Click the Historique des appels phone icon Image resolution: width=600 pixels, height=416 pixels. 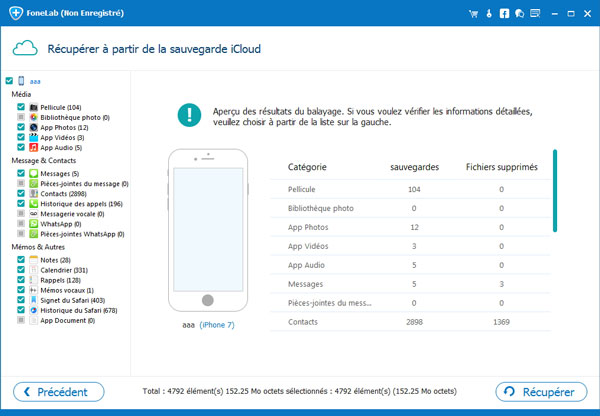point(34,204)
